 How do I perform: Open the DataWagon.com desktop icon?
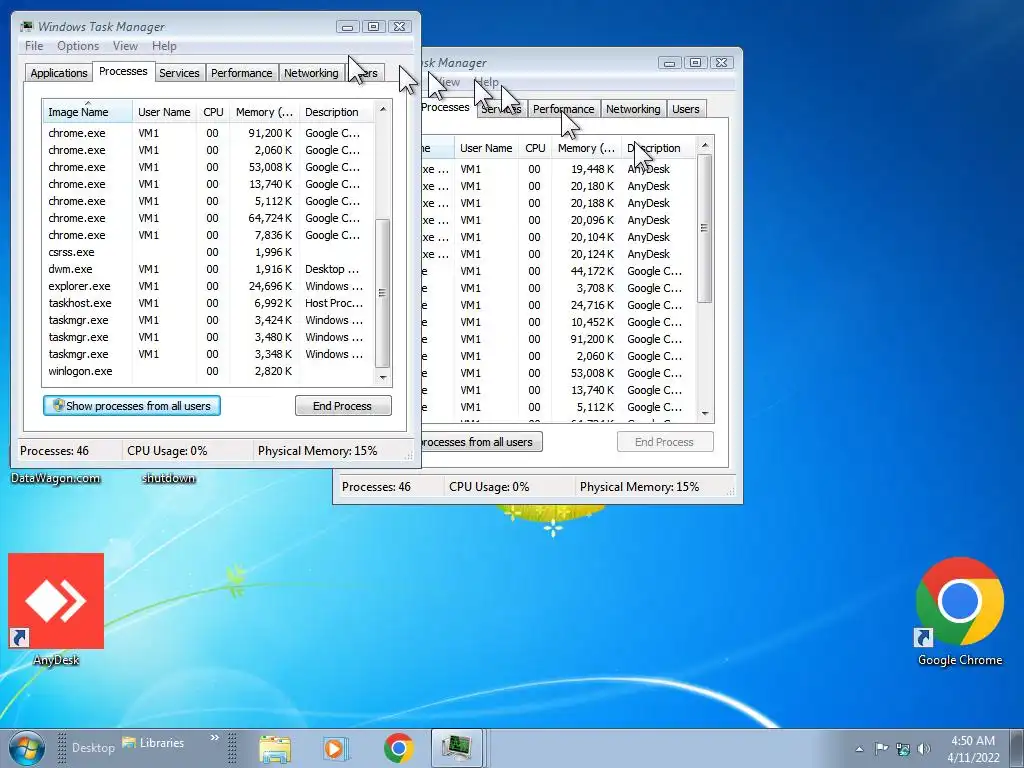pyautogui.click(x=56, y=478)
